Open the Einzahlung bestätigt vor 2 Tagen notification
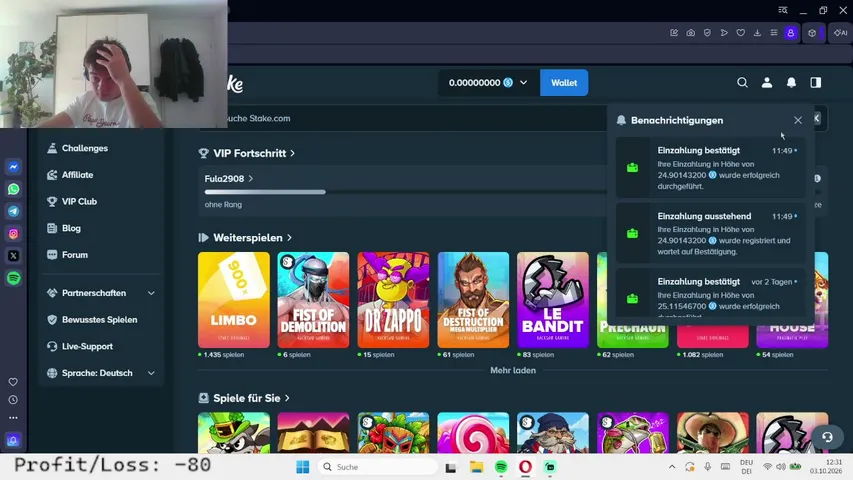Screen dimensions: 853x480 (x=710, y=294)
